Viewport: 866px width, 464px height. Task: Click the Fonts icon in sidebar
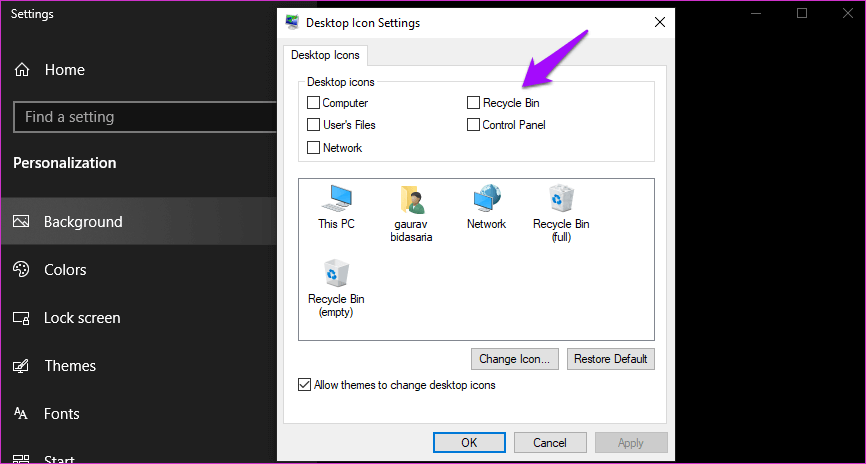21,414
